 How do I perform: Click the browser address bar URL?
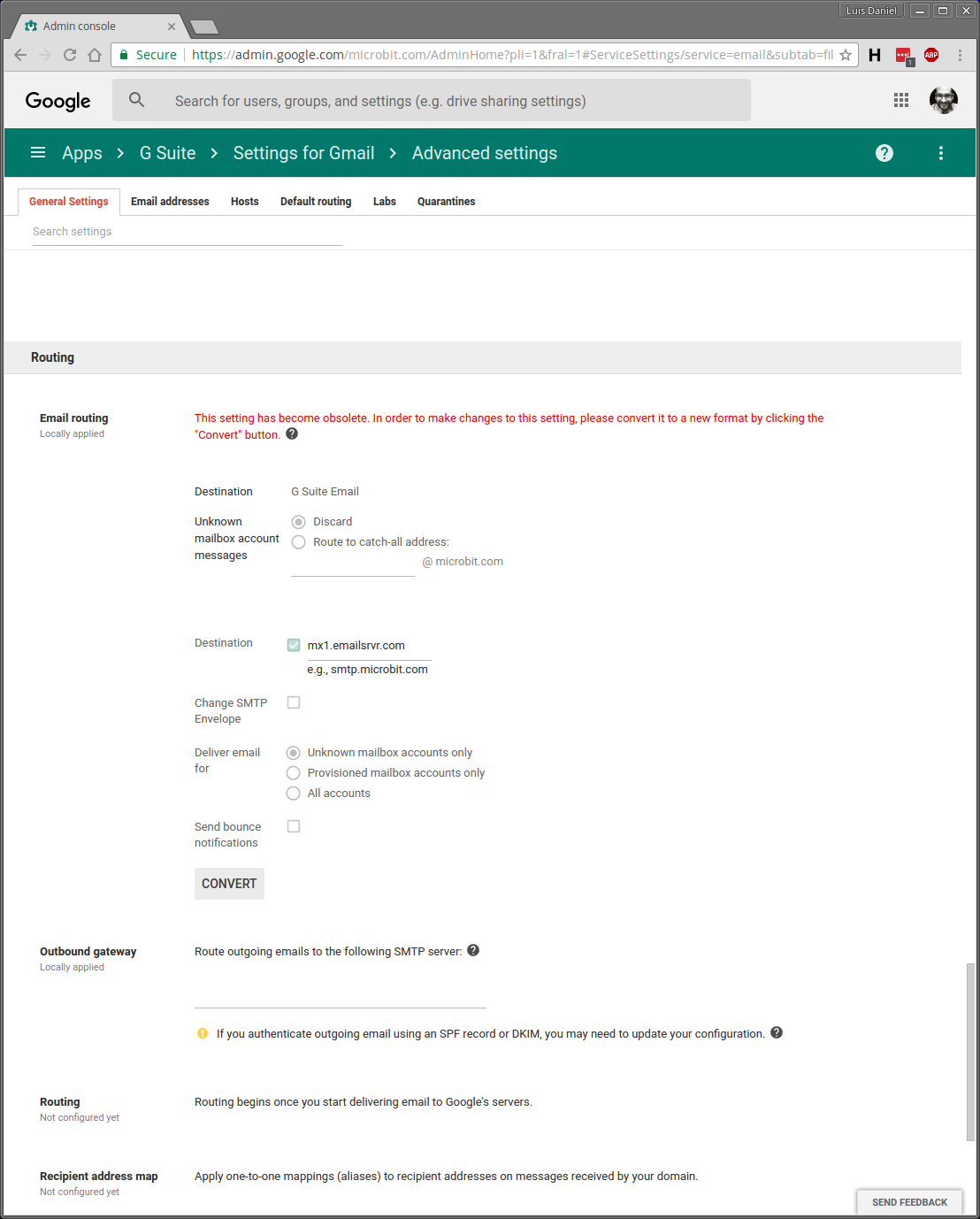pos(512,55)
